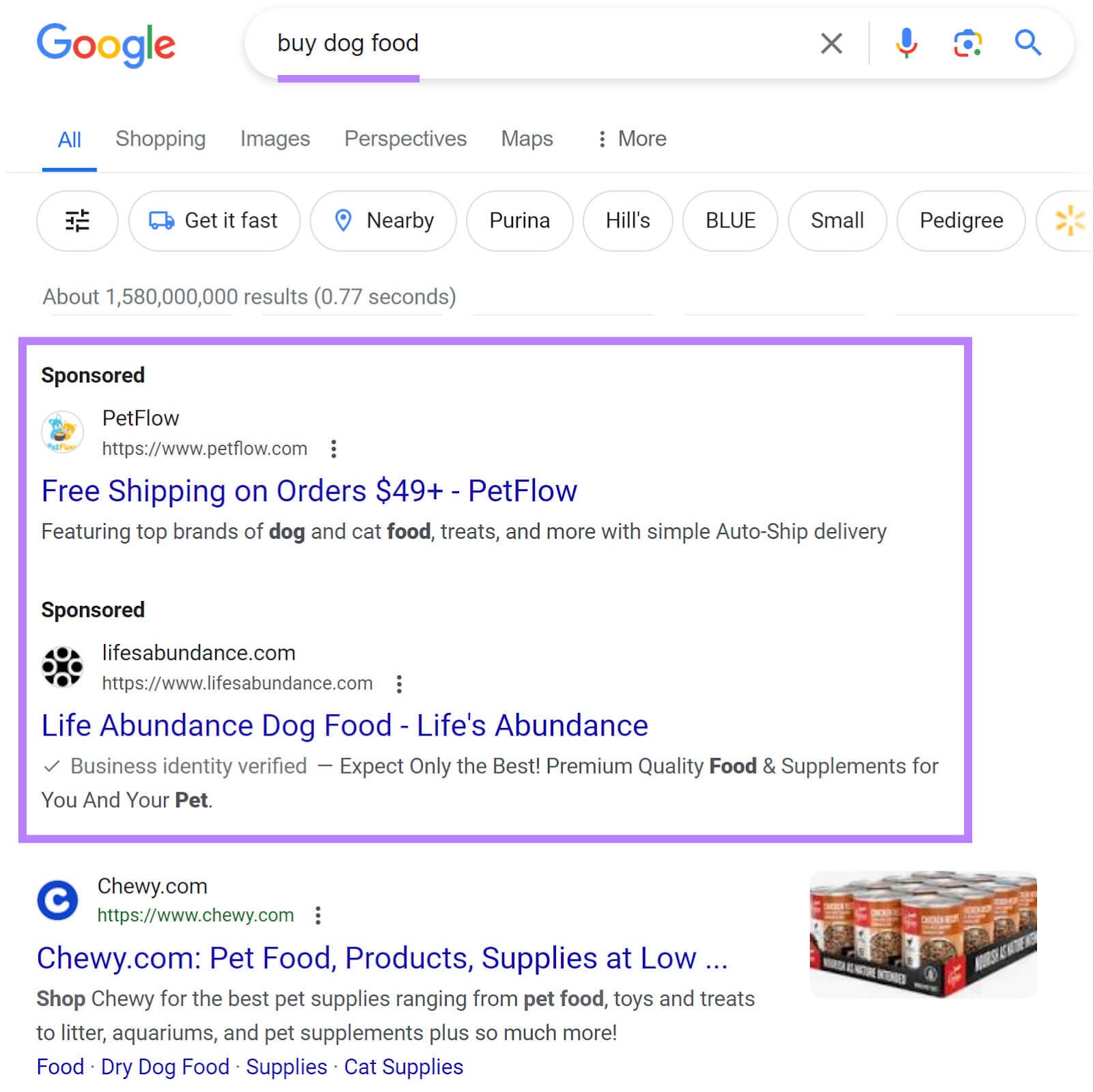Screen dimensions: 1093x1092
Task: Switch to the Shopping tab
Action: [x=161, y=139]
